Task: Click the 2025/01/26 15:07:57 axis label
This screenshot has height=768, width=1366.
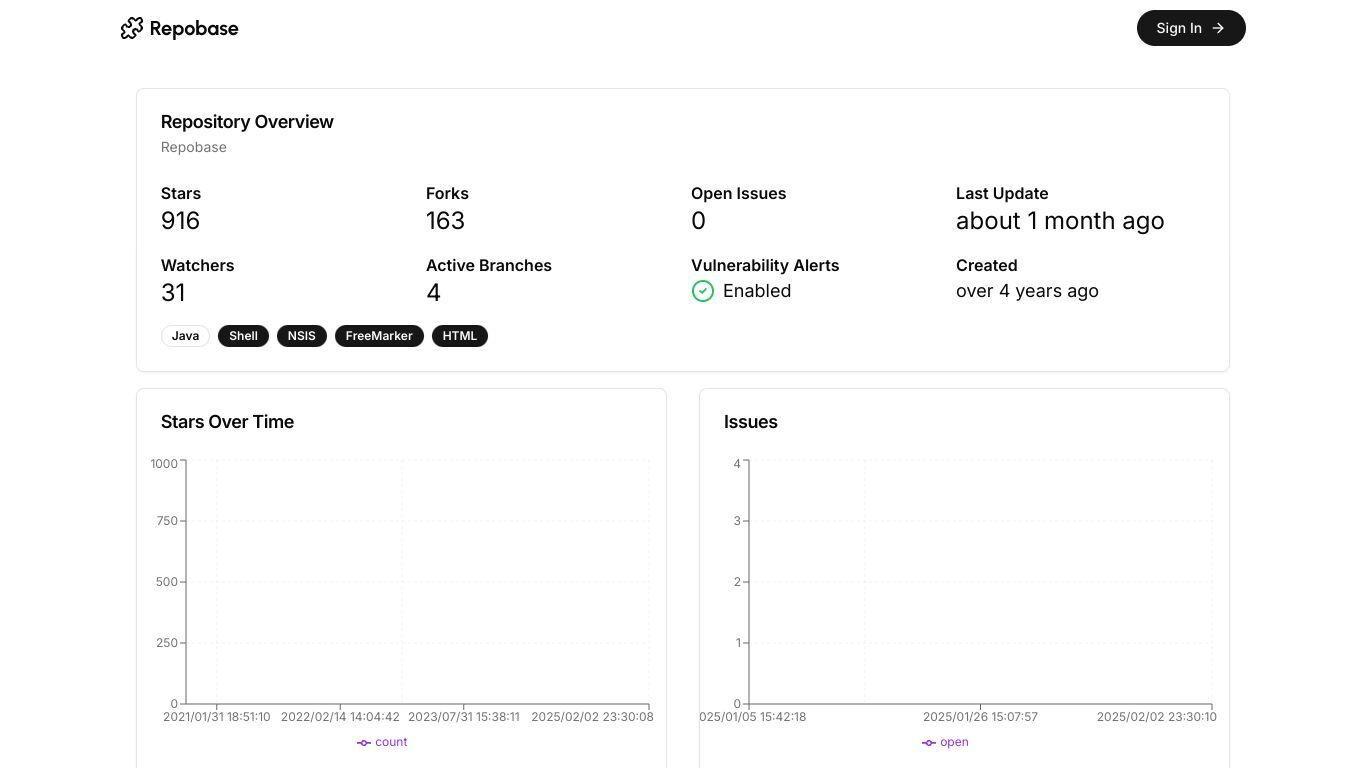Action: (x=980, y=717)
